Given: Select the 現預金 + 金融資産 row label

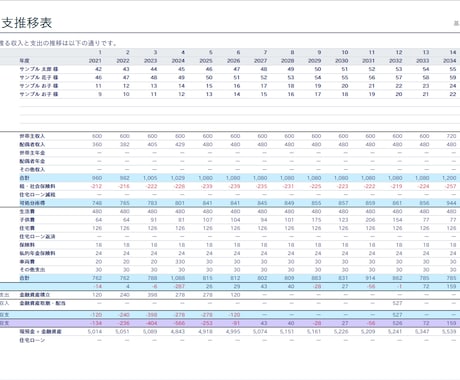Looking at the screenshot, I should 40,332.
